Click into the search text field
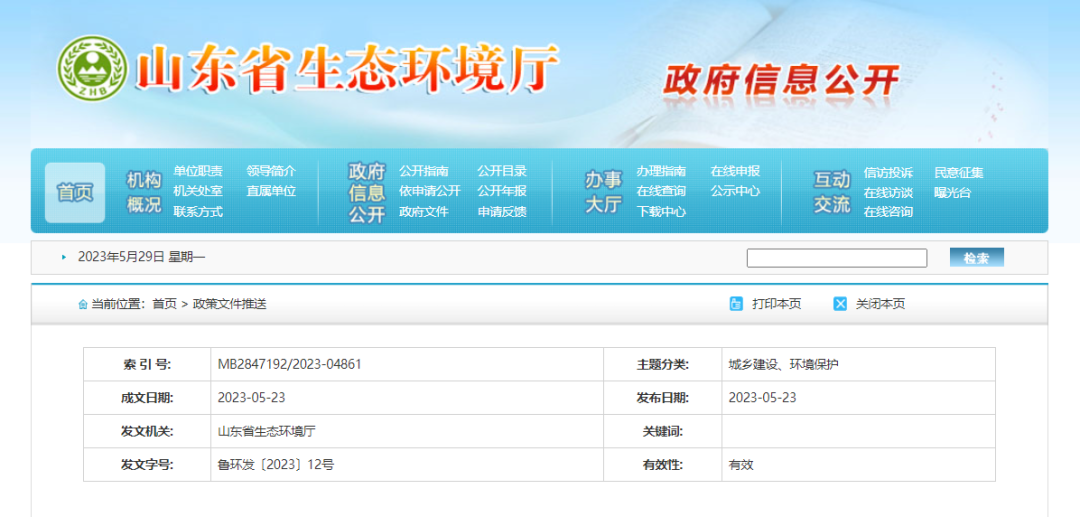 click(x=836, y=258)
